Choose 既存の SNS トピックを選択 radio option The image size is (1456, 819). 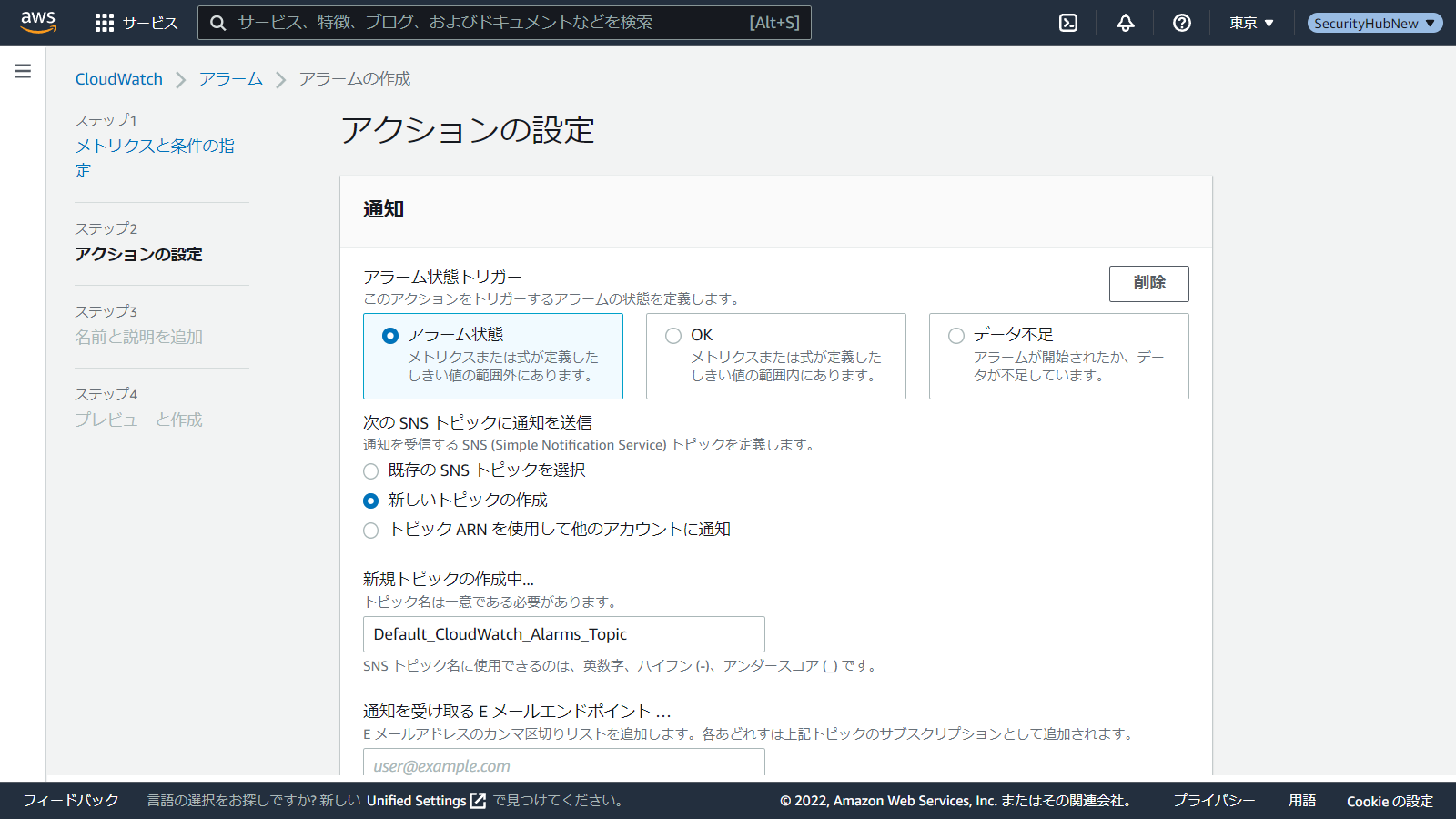point(371,471)
